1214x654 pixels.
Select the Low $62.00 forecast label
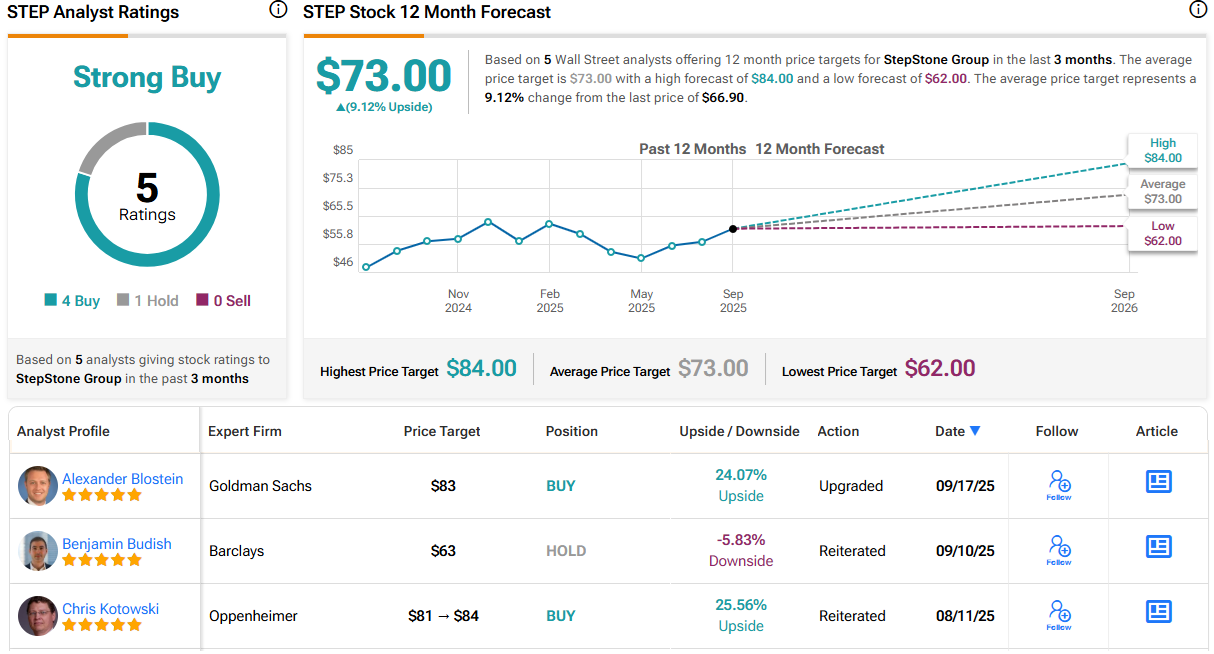pyautogui.click(x=1163, y=233)
